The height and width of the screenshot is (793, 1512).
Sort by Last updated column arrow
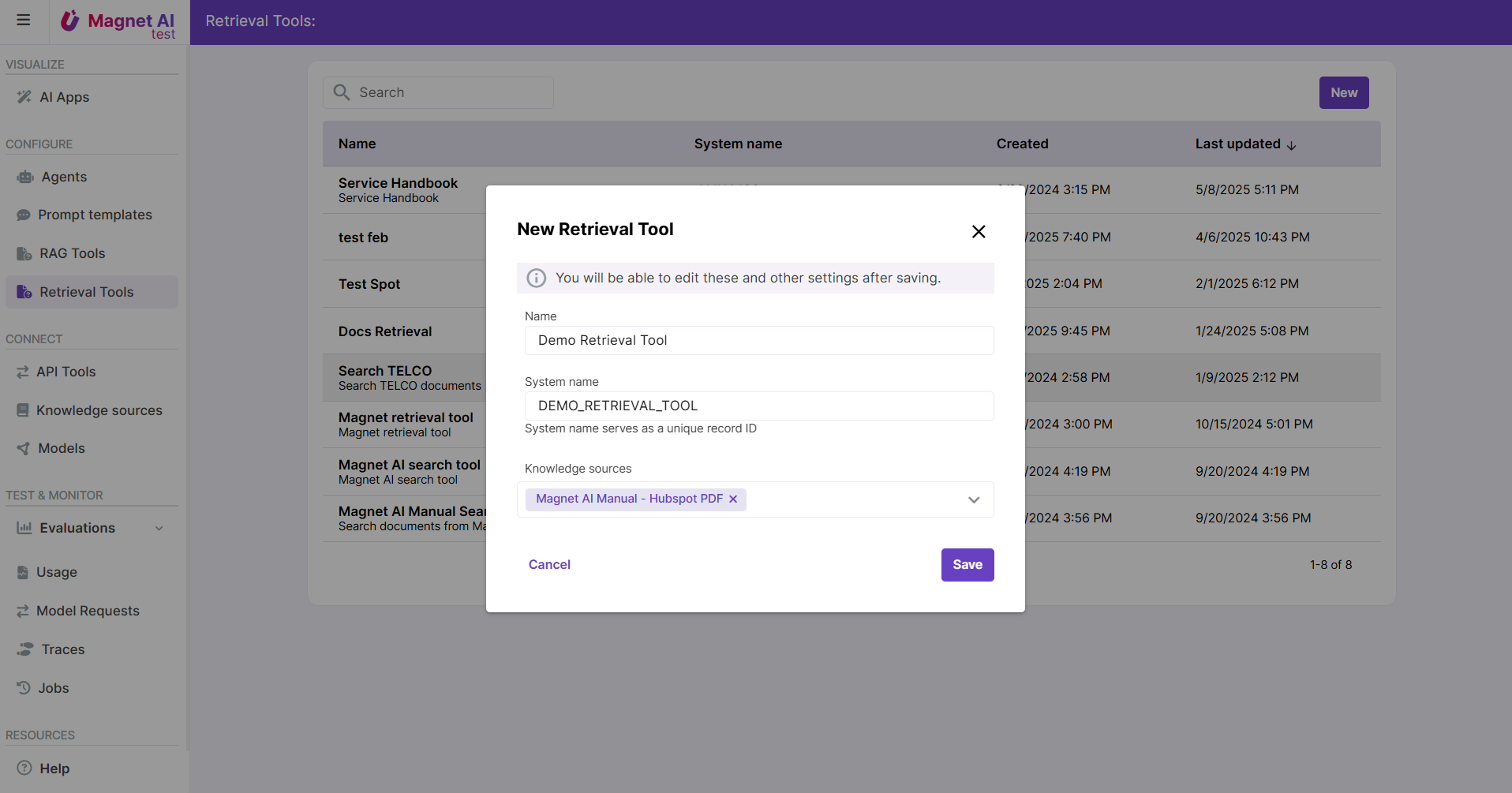pos(1292,145)
